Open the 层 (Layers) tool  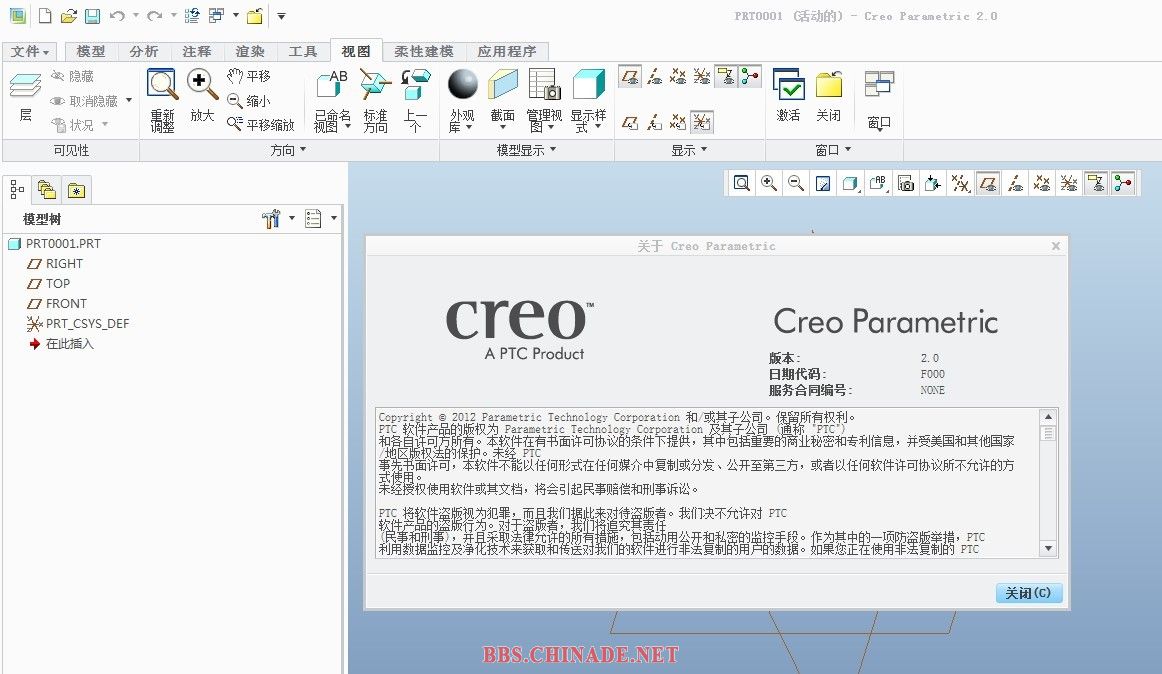tap(25, 96)
